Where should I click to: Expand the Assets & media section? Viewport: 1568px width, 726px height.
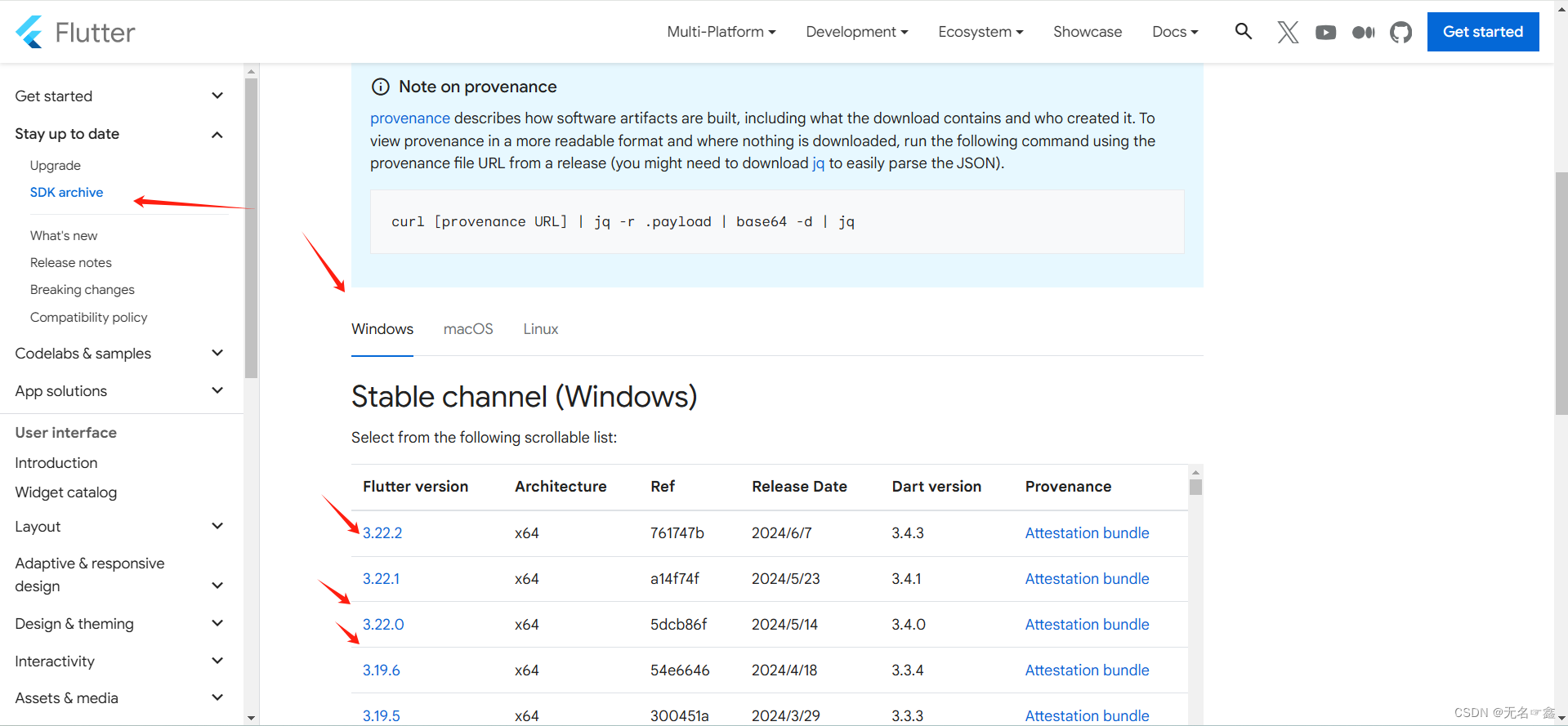pyautogui.click(x=119, y=698)
